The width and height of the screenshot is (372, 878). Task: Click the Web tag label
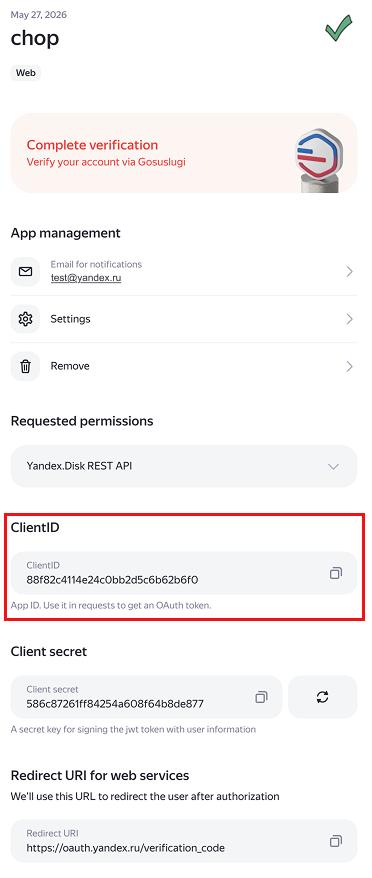pyautogui.click(x=26, y=73)
